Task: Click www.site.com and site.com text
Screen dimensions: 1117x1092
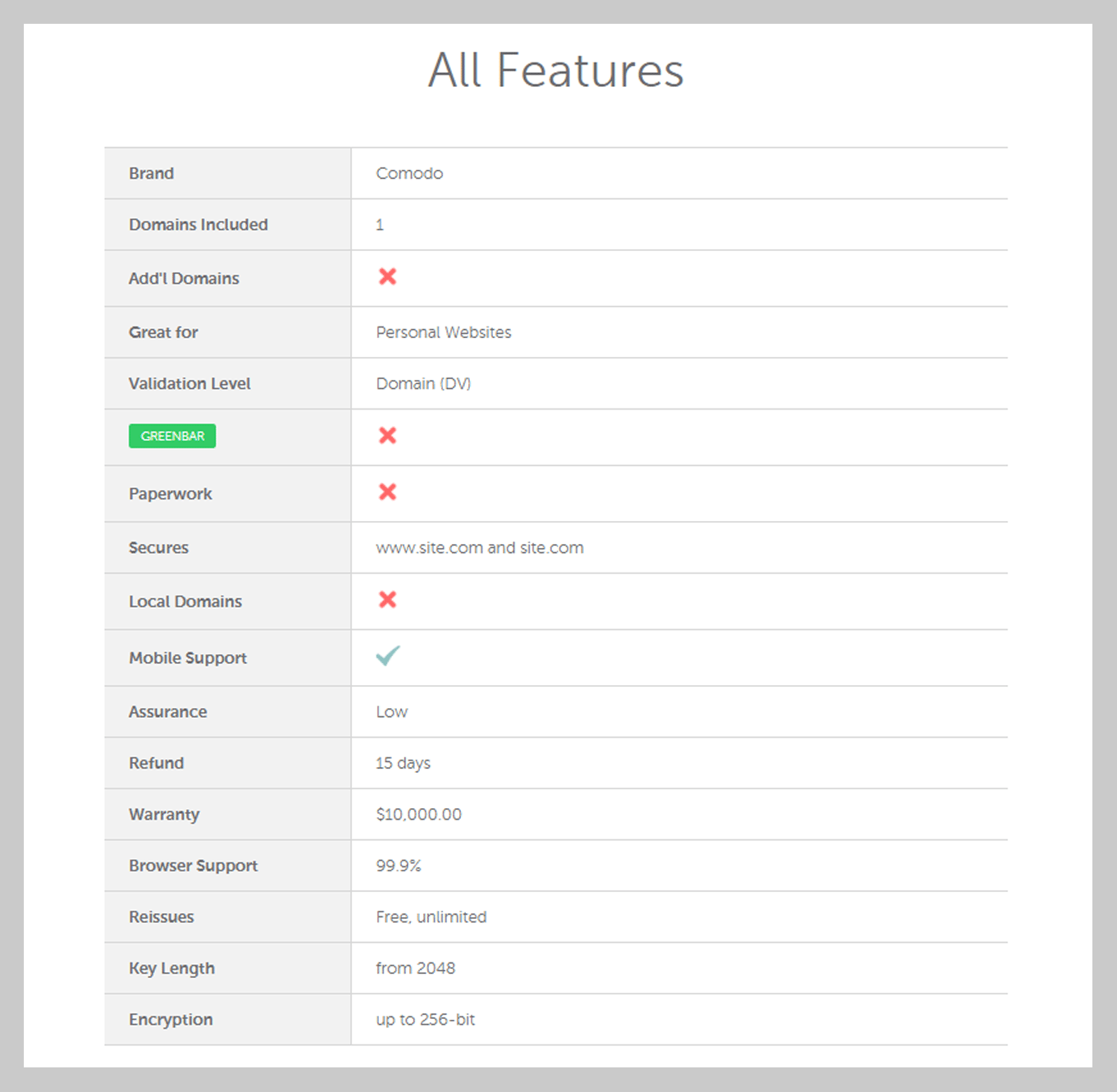Action: click(x=479, y=548)
